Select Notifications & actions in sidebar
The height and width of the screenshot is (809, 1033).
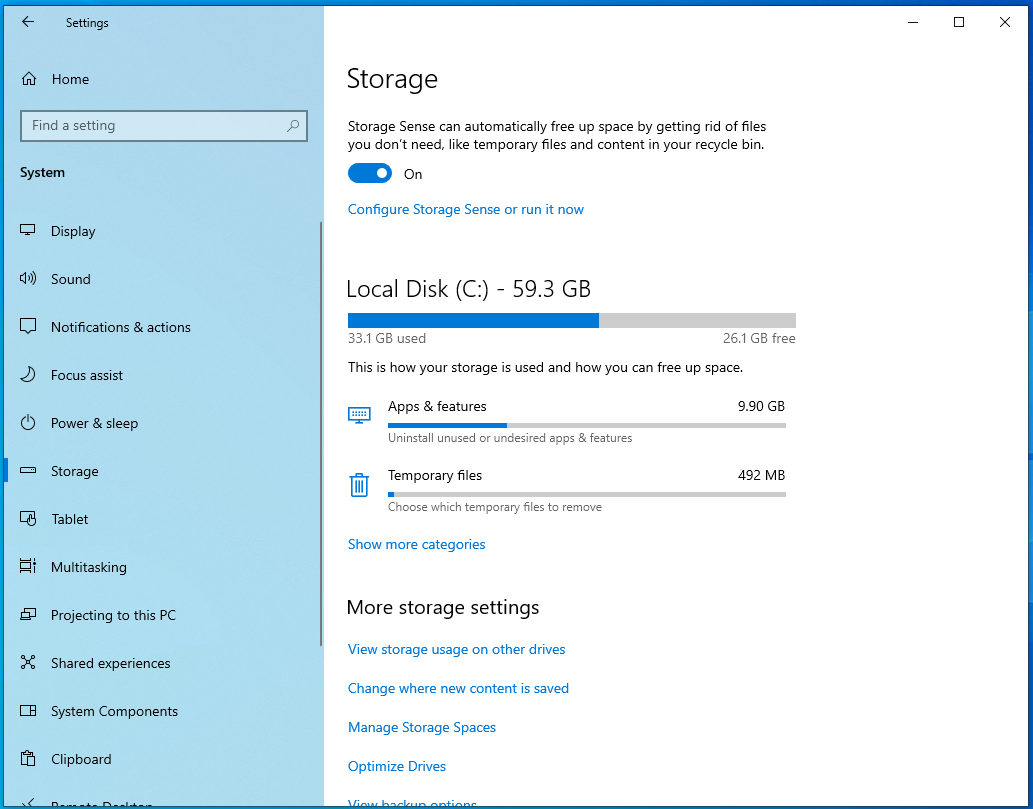click(162, 327)
